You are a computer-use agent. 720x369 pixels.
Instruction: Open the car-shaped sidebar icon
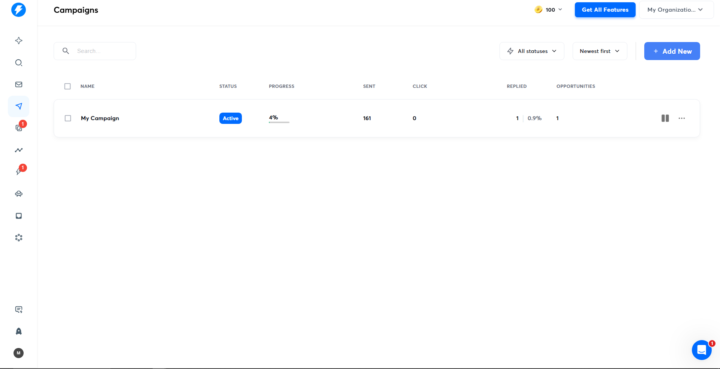[18, 194]
